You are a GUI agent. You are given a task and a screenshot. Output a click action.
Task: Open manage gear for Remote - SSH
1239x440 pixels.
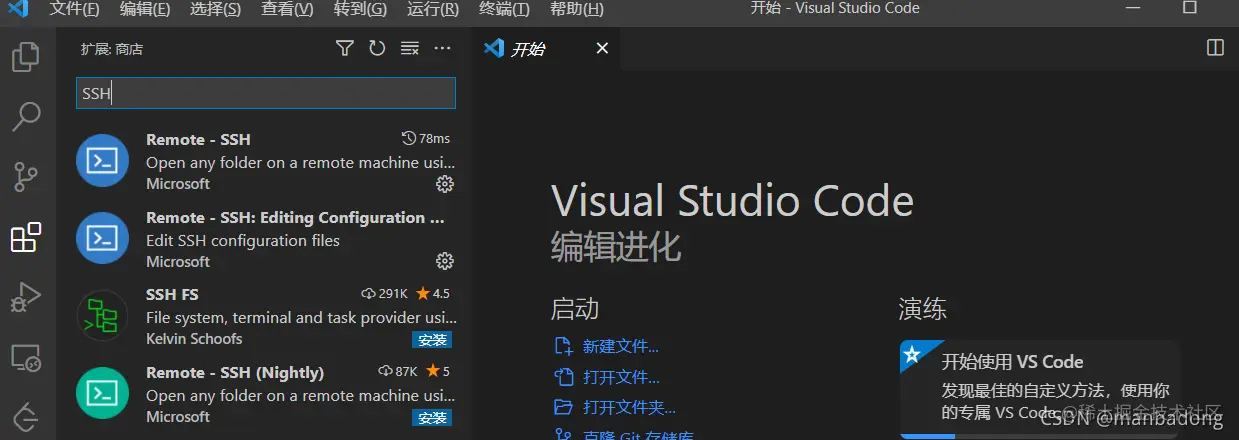[x=445, y=184]
